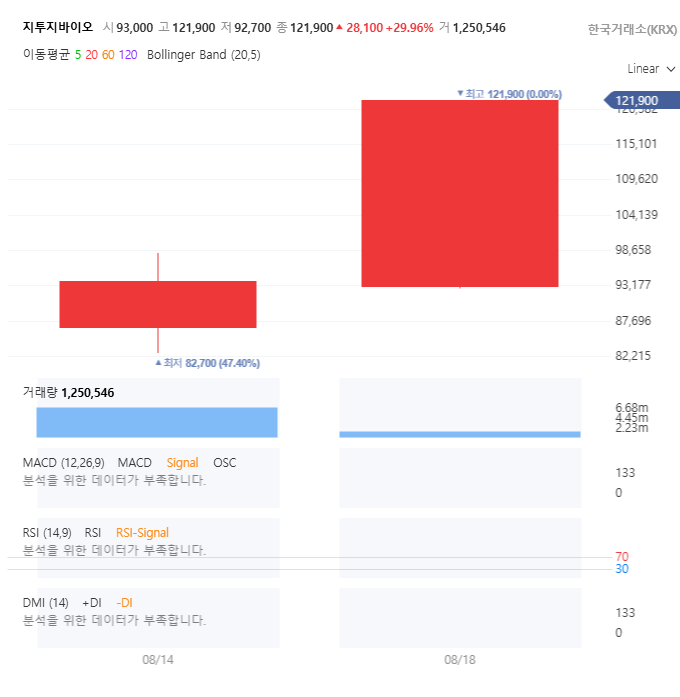Click the 121,900 current price tag

tap(642, 100)
